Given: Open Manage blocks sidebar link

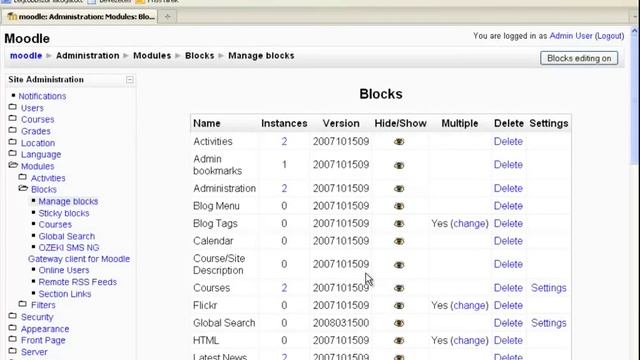Looking at the screenshot, I should click(68, 202).
